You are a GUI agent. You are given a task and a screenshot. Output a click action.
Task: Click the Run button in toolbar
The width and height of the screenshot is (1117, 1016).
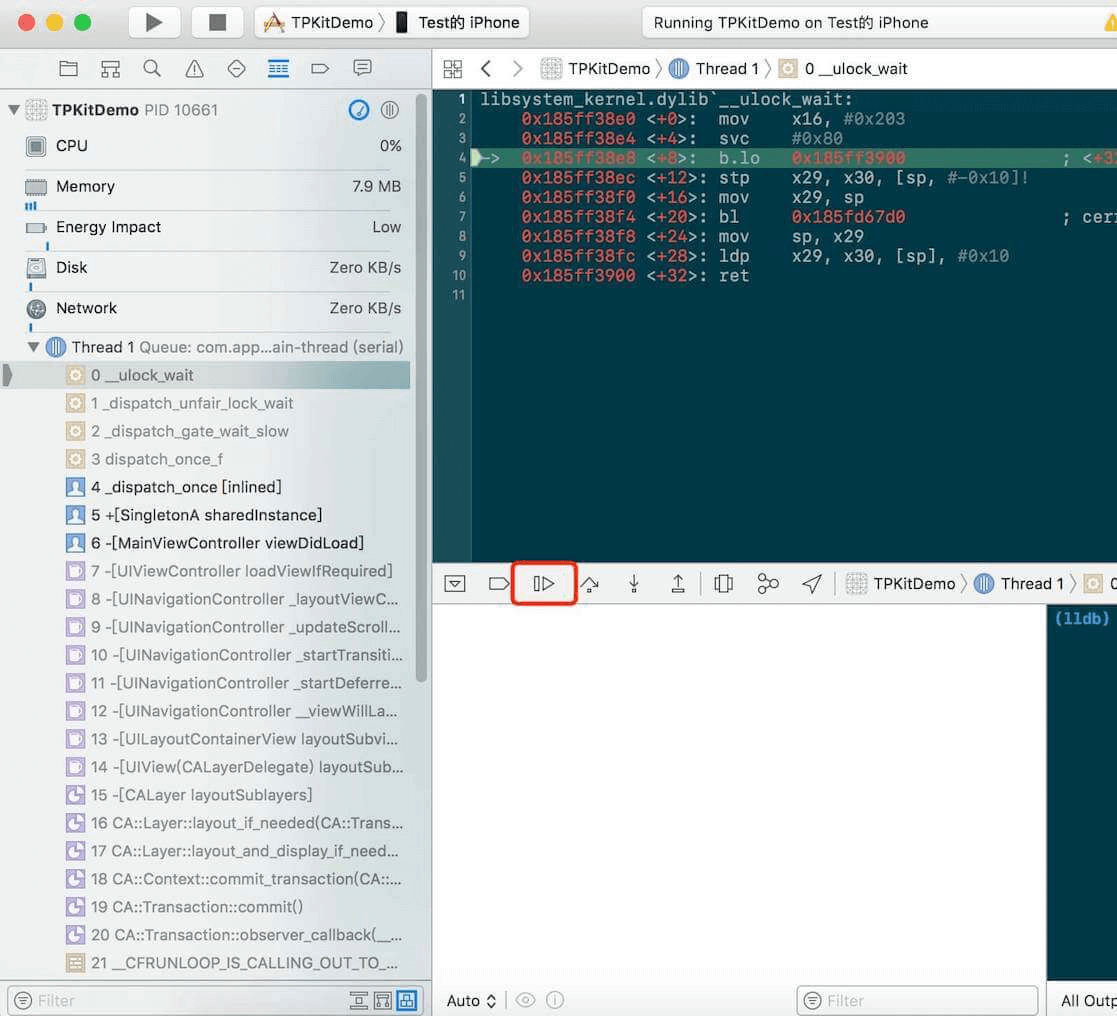(154, 22)
